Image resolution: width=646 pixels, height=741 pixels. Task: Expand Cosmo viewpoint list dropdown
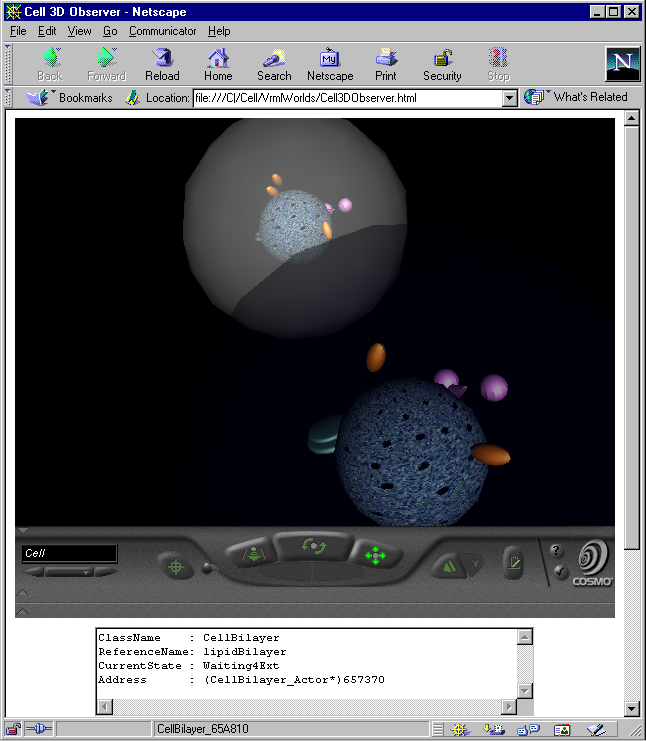tap(86, 572)
